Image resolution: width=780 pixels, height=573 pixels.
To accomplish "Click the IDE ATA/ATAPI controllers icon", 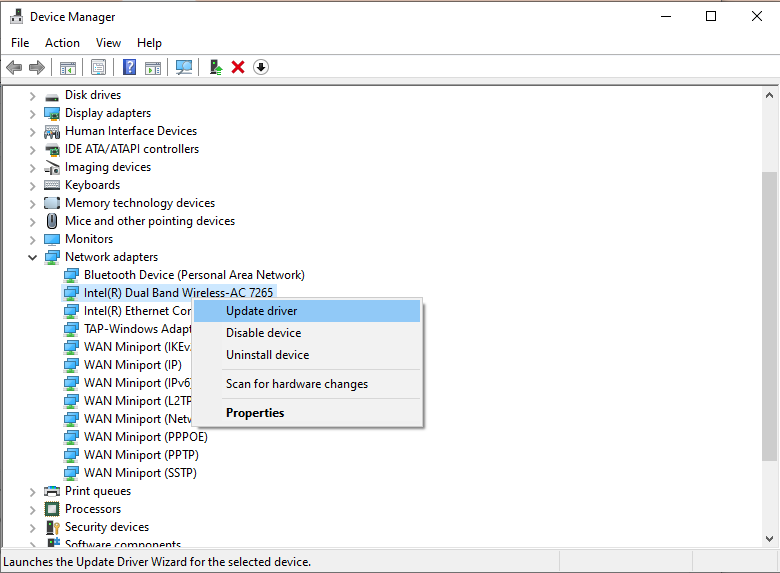I will tap(52, 149).
